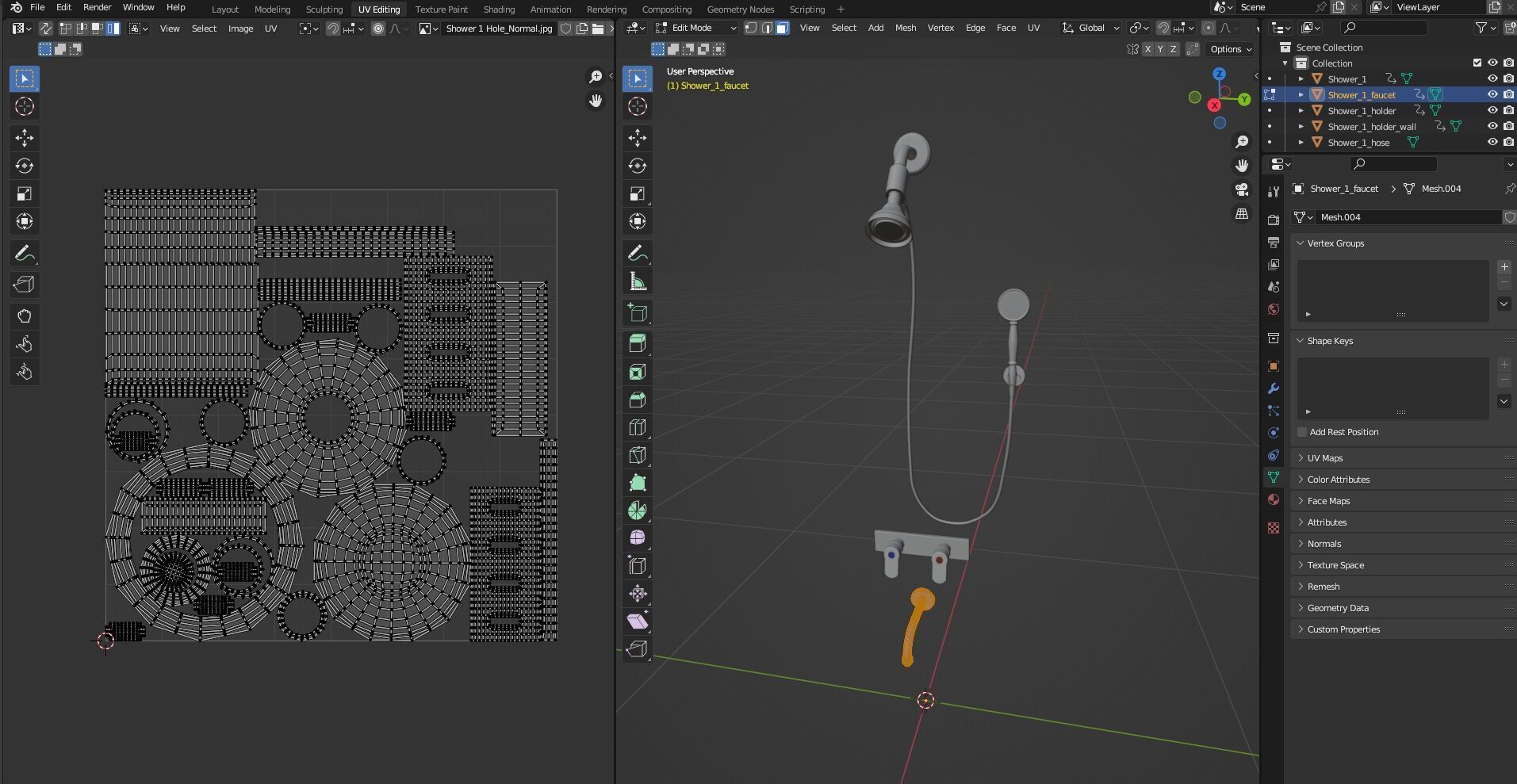Open the Options dropdown in the viewport

1230,49
